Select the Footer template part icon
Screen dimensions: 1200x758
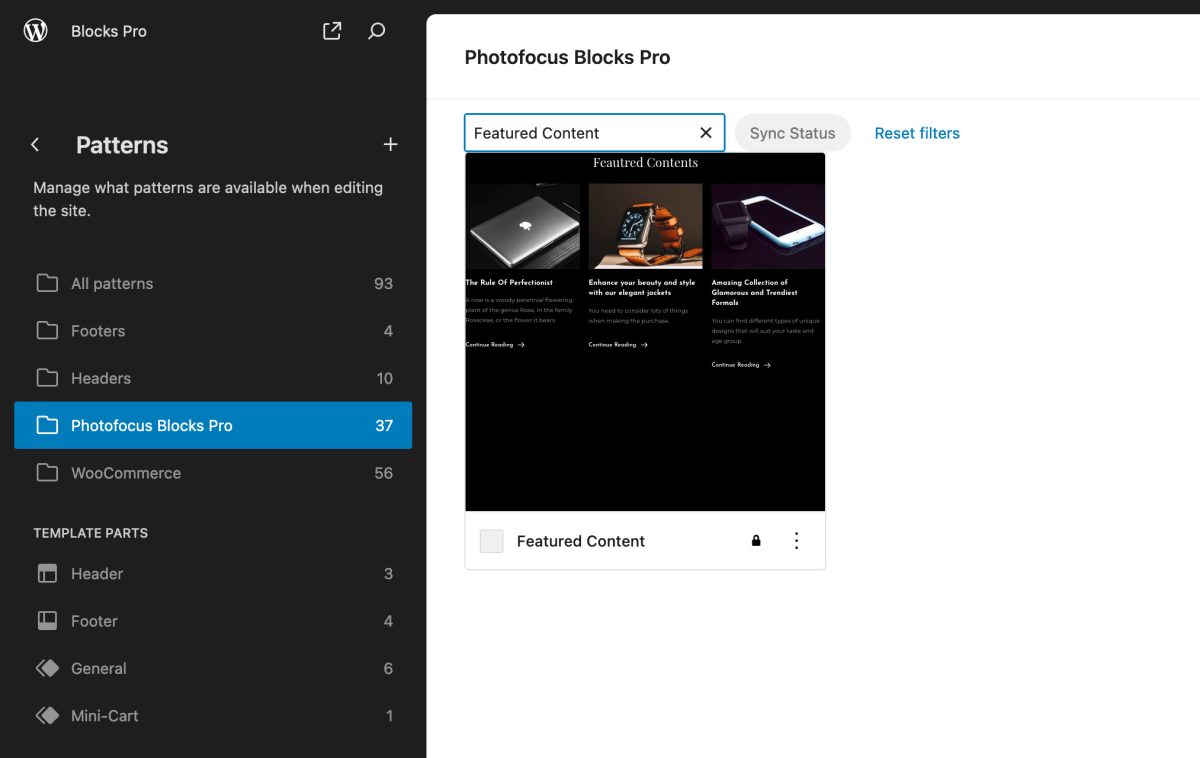(47, 620)
